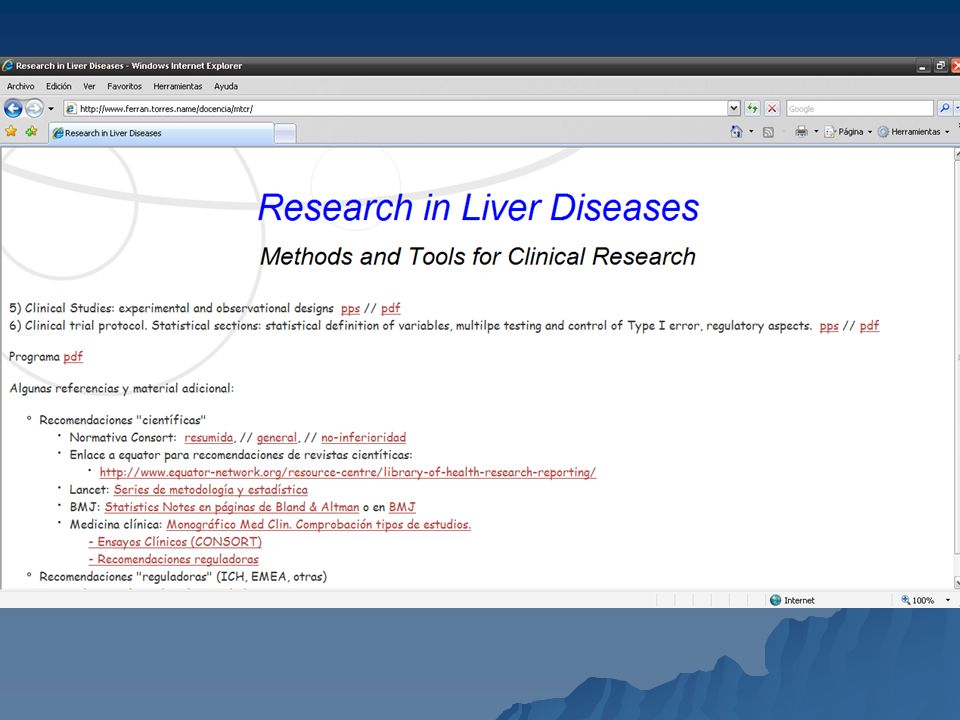This screenshot has height=720, width=960.
Task: Click the Add to Favorites star-plus icon
Action: (x=31, y=132)
